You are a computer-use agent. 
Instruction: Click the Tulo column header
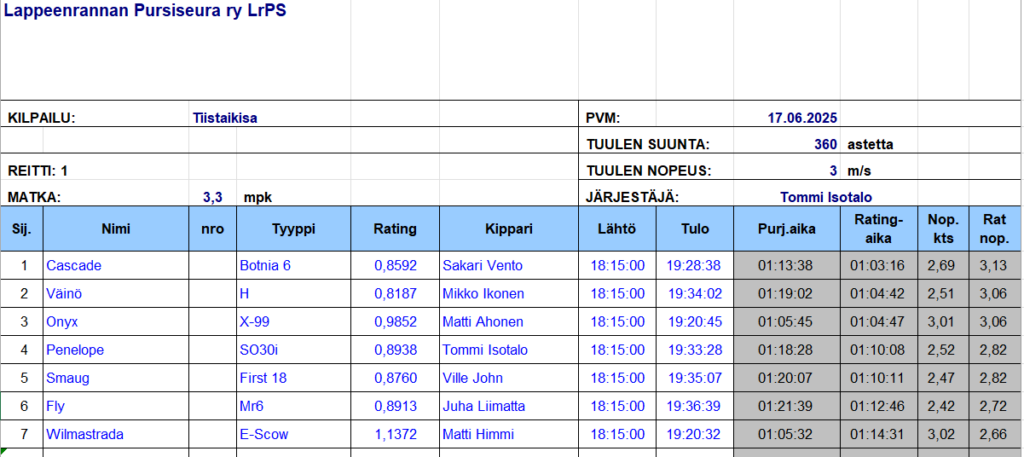point(695,229)
